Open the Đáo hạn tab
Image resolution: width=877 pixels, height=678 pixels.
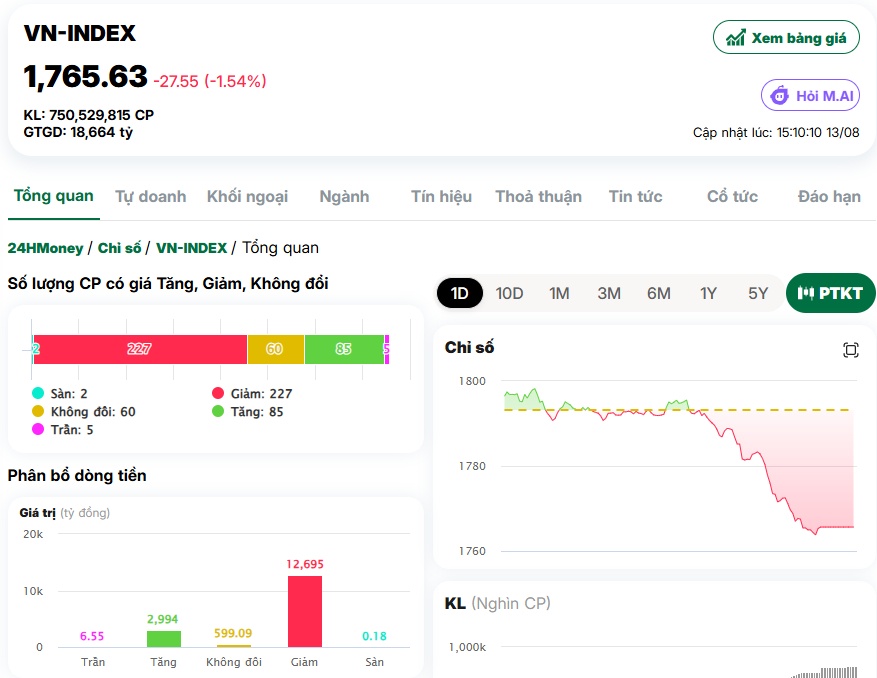(829, 196)
